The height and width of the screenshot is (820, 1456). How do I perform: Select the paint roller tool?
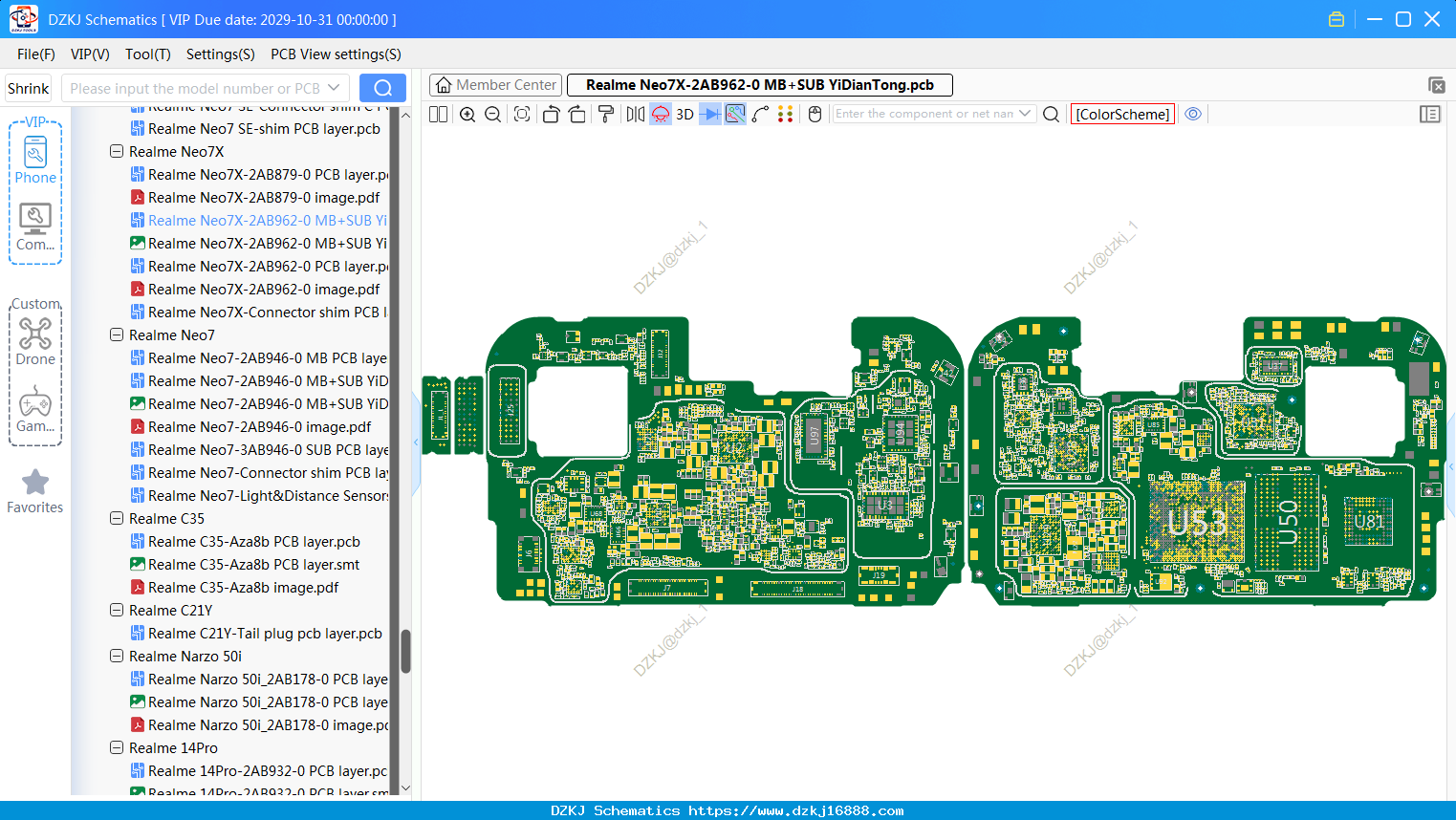pos(606,115)
